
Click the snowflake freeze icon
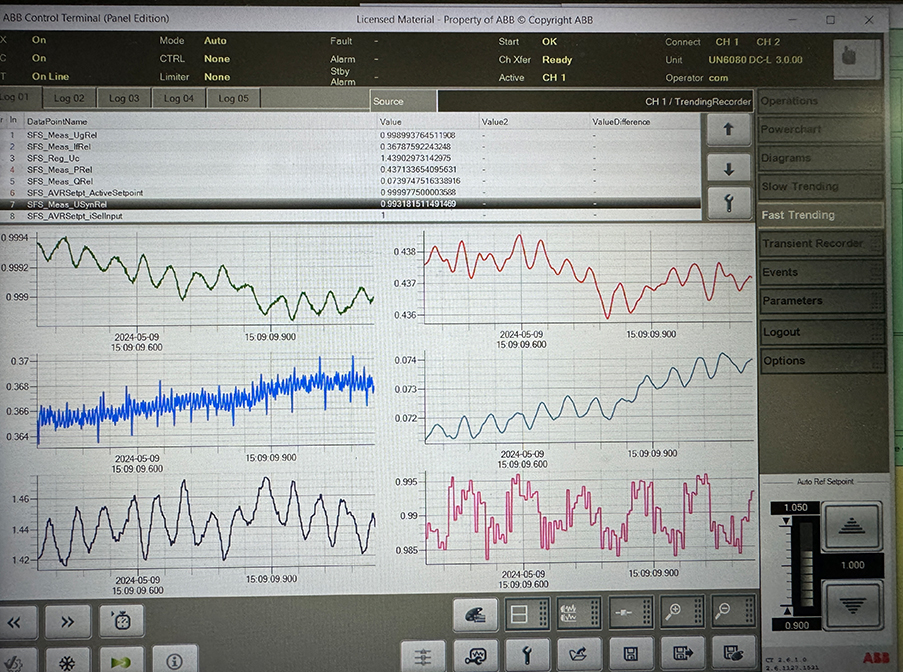tap(67, 661)
